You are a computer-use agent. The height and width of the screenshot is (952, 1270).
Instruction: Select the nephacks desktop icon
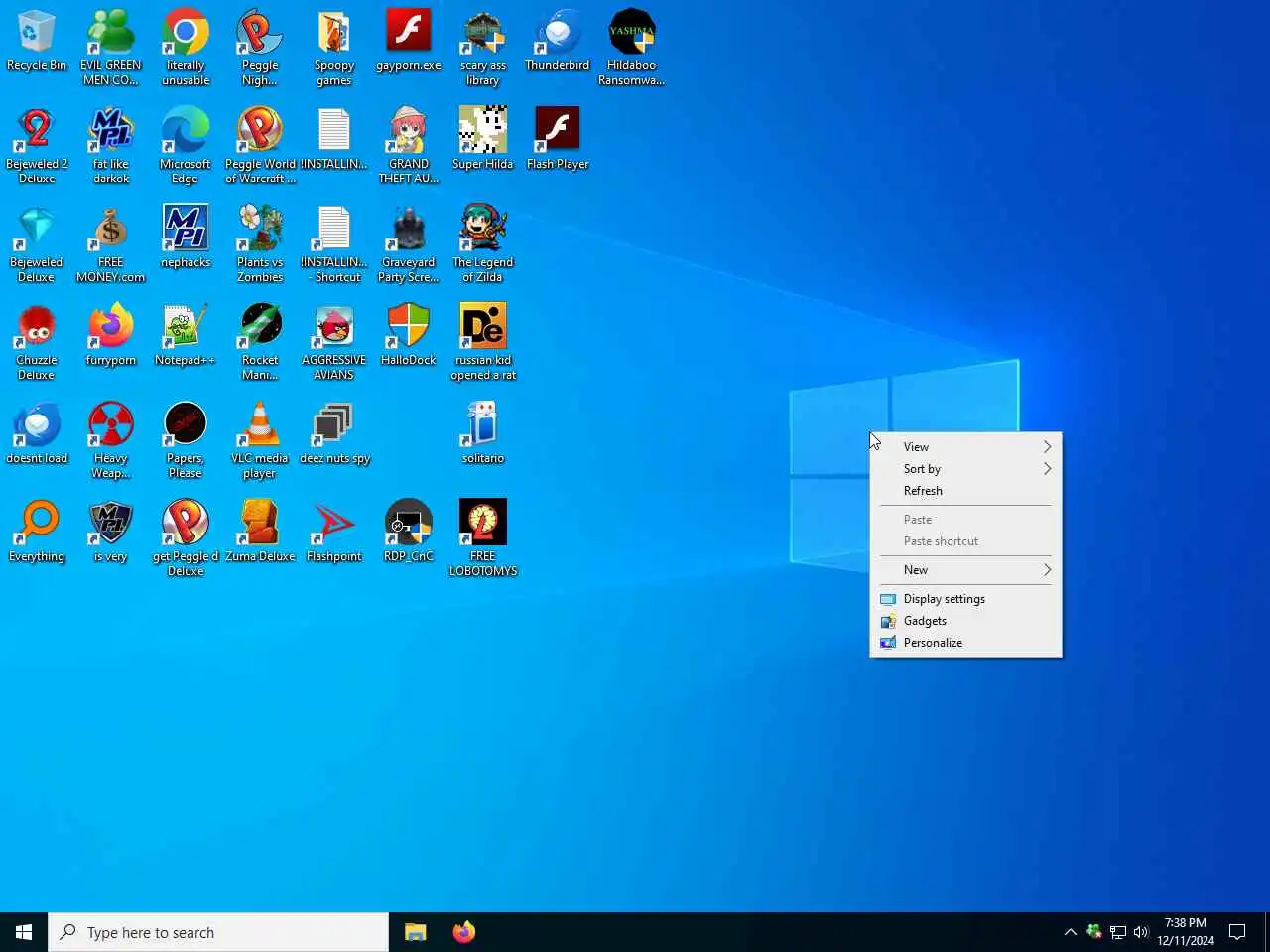pos(186,238)
